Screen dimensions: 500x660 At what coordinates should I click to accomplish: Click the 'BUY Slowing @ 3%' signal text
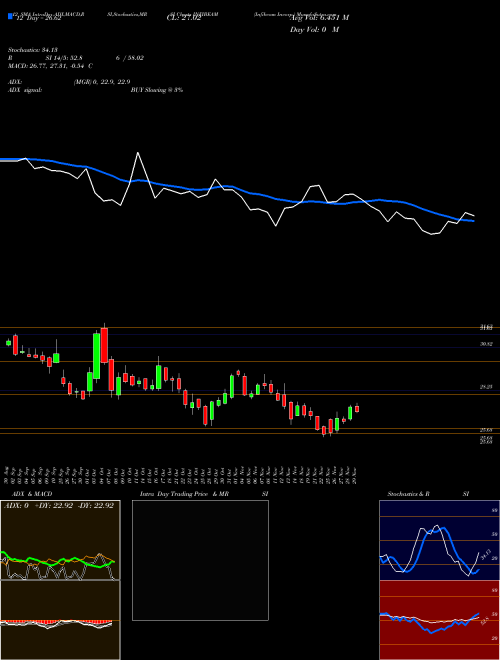click(x=157, y=90)
